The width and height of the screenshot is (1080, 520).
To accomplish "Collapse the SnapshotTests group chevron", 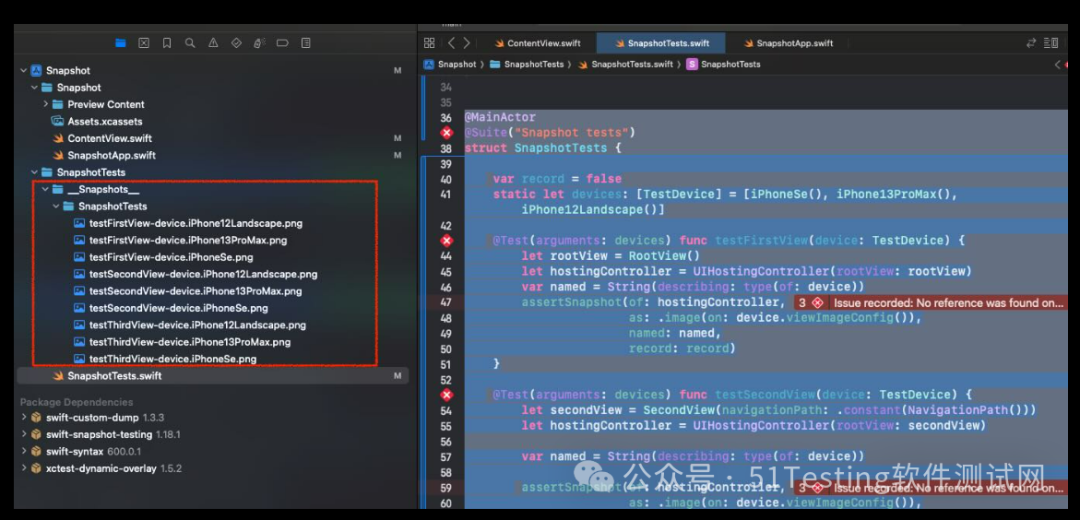I will [x=34, y=172].
